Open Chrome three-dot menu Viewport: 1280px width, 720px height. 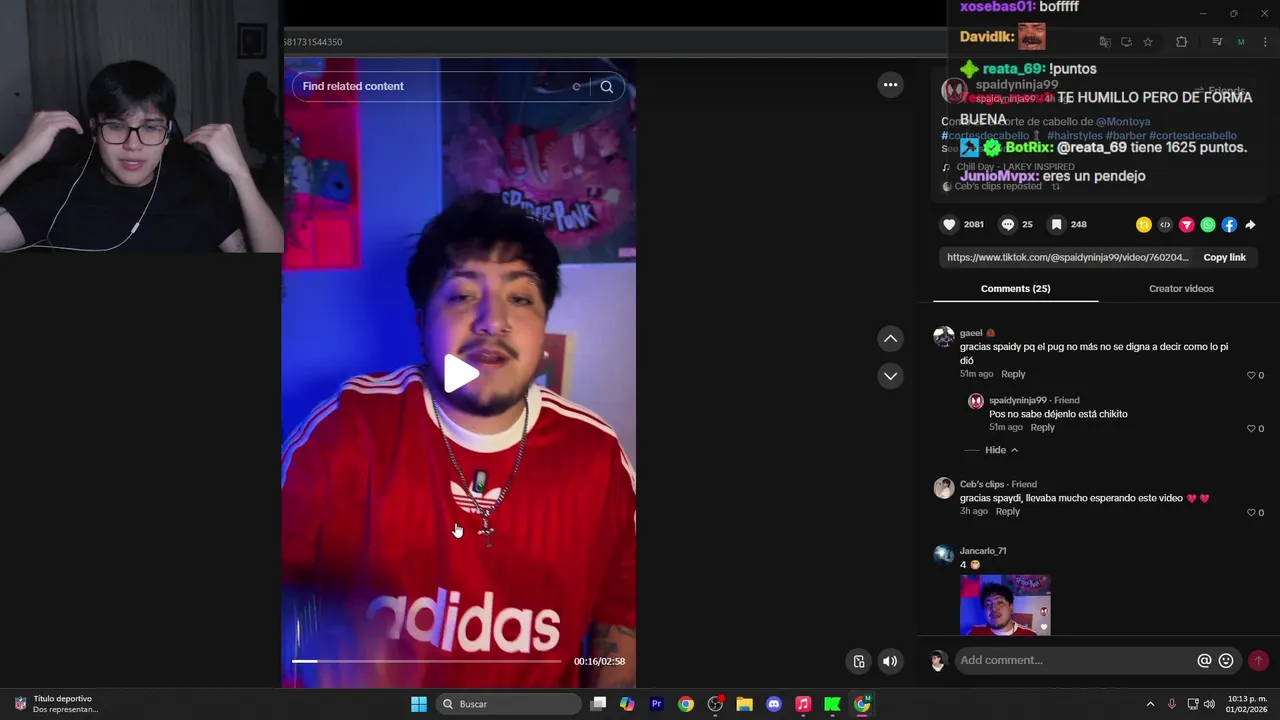pyautogui.click(x=1266, y=42)
